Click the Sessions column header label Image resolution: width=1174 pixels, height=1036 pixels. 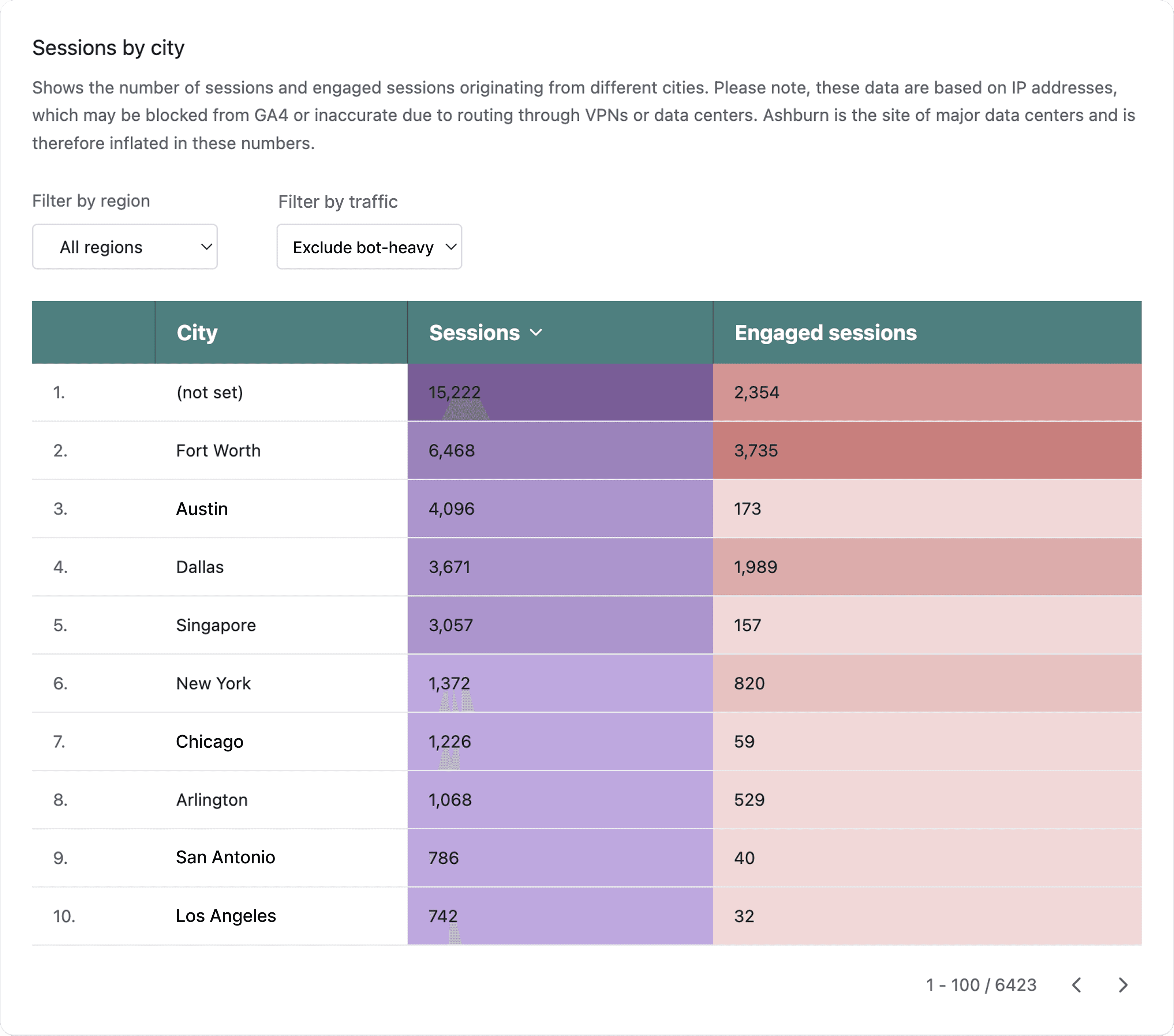474,333
